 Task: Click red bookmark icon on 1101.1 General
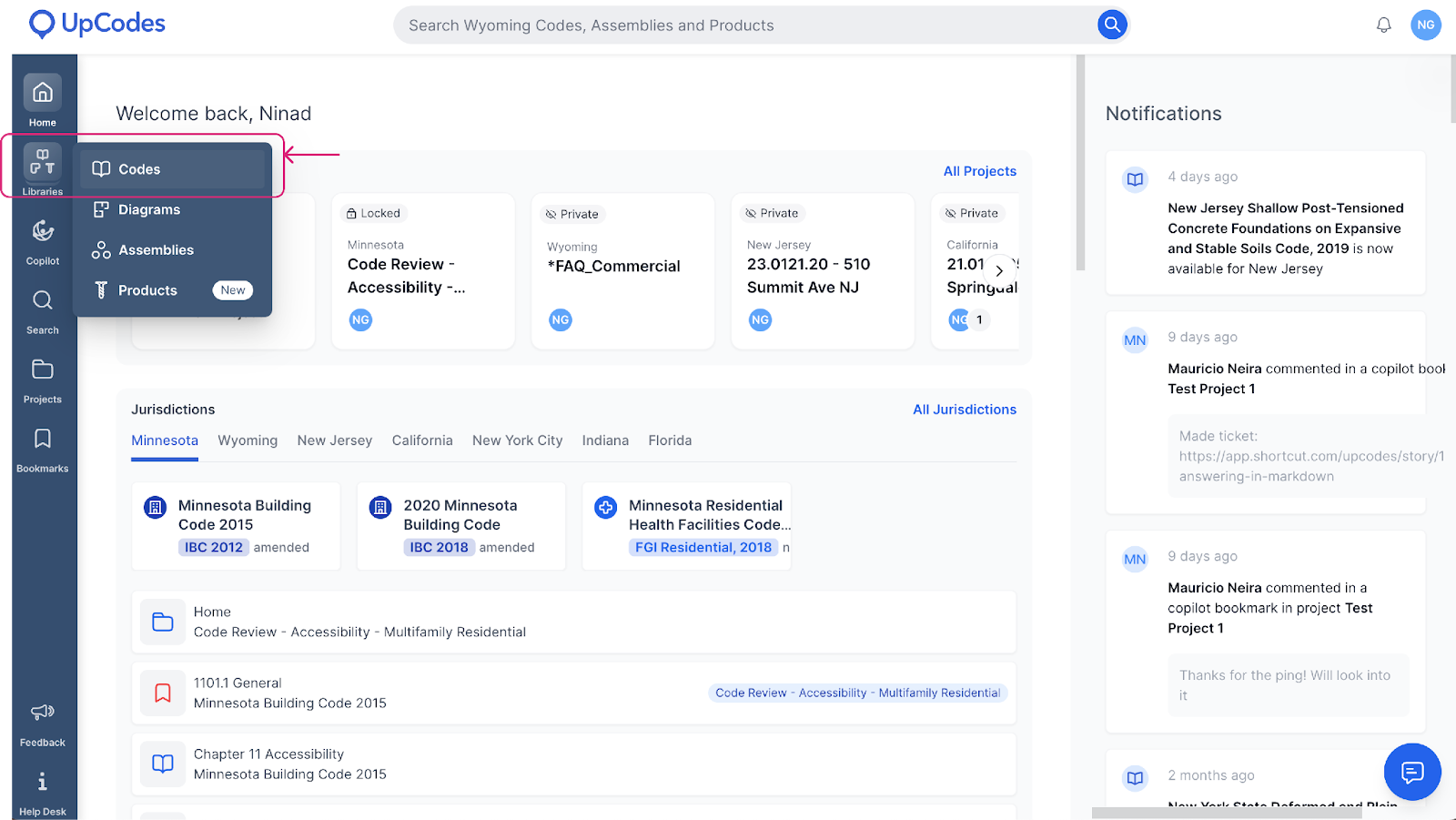[x=163, y=693]
